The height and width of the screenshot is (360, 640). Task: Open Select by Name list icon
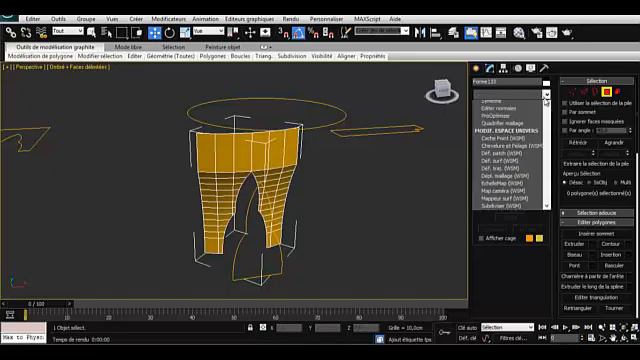click(x=107, y=32)
